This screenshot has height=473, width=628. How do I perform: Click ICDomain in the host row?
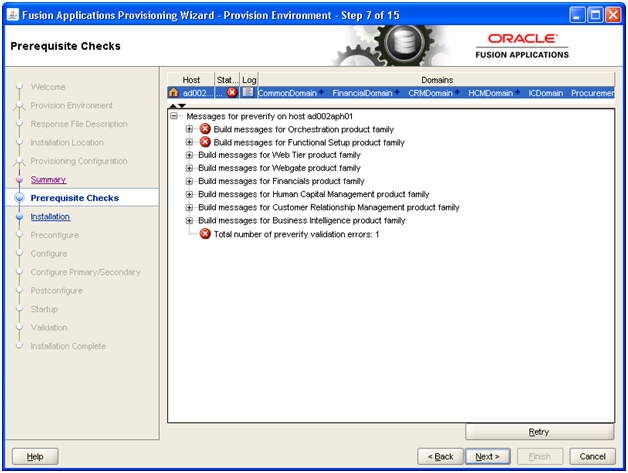pyautogui.click(x=545, y=93)
